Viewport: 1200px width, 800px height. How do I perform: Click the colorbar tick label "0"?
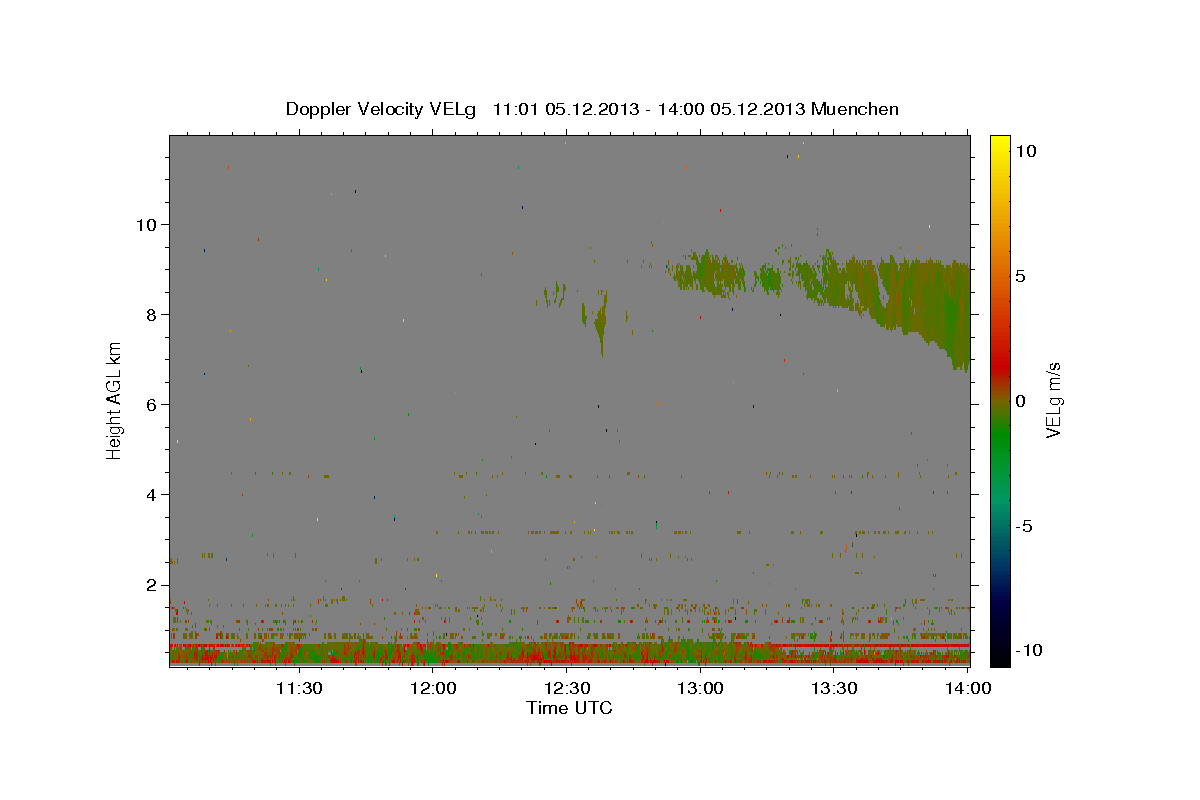click(x=1019, y=401)
